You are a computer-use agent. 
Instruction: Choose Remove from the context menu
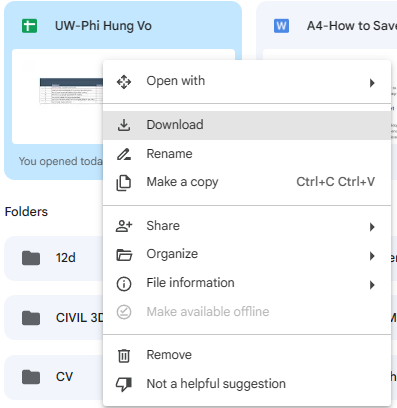point(247,355)
